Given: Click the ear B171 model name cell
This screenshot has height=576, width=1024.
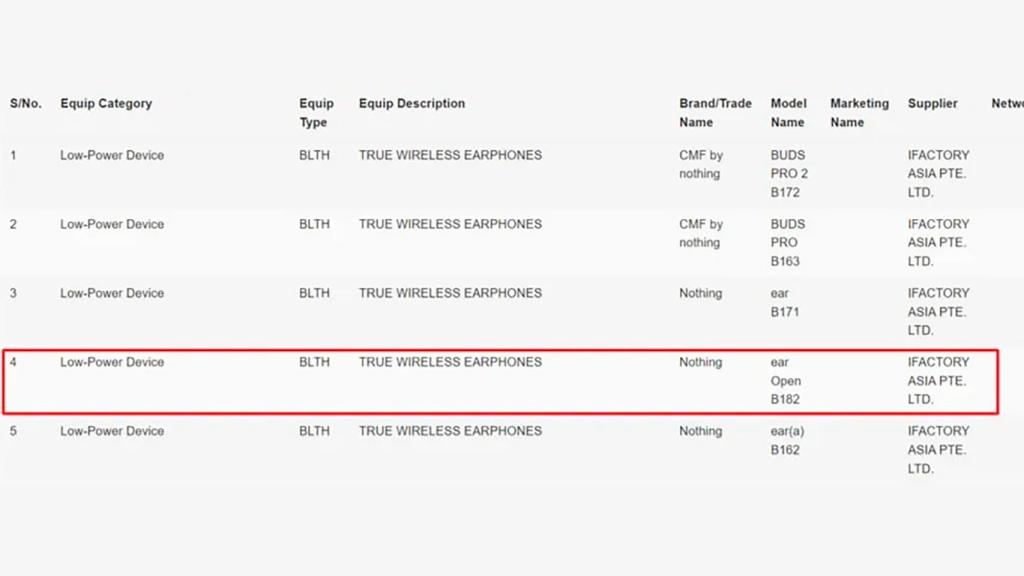Looking at the screenshot, I should [x=785, y=302].
